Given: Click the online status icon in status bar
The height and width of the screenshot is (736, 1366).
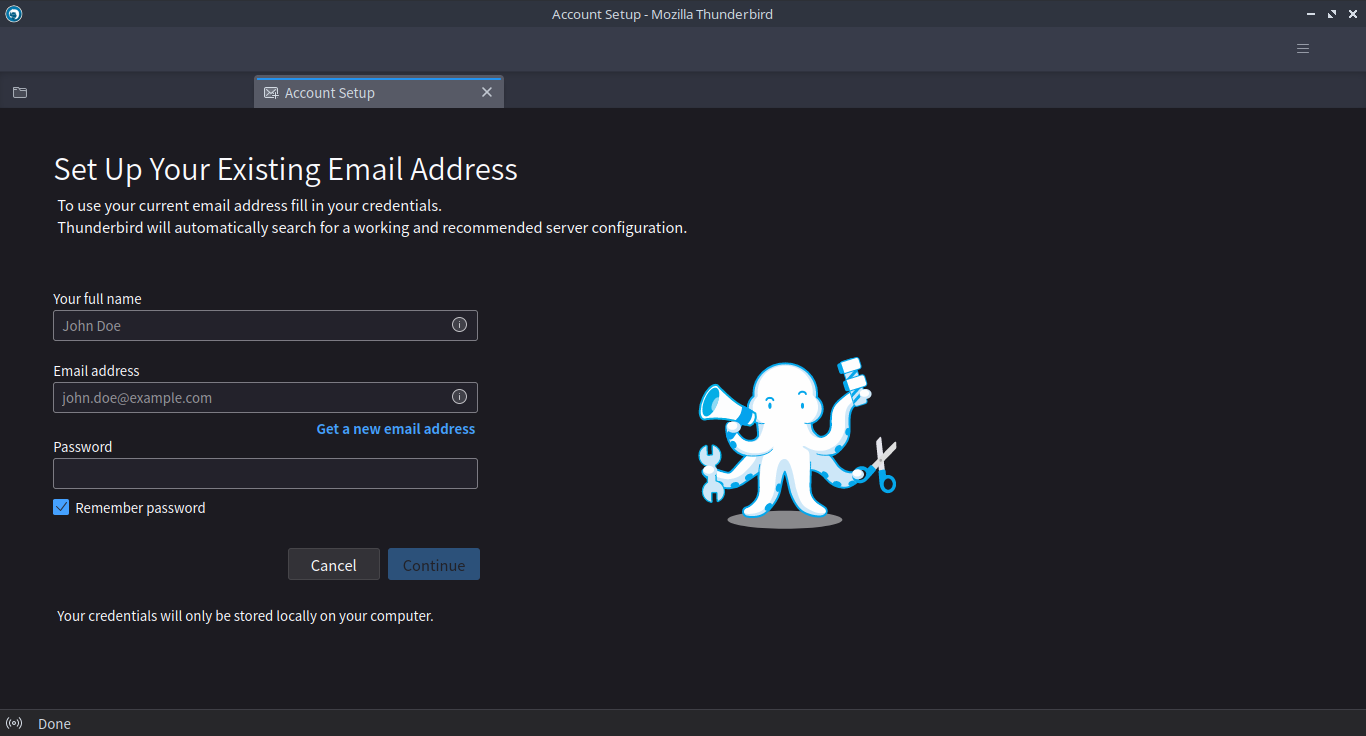Looking at the screenshot, I should click(14, 723).
